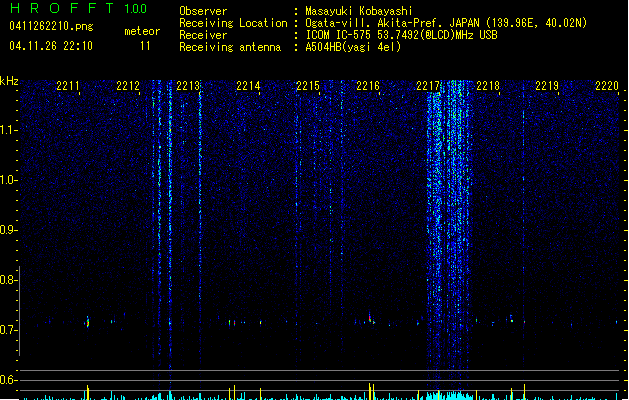The width and height of the screenshot is (629, 400).
Task: Click the bright meteor echo just after 2211
Action: click(x=87, y=322)
